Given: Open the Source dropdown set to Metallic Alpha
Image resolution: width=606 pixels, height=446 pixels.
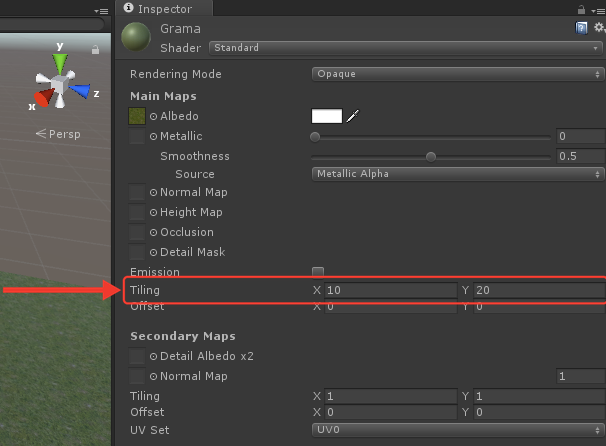Looking at the screenshot, I should [x=458, y=174].
